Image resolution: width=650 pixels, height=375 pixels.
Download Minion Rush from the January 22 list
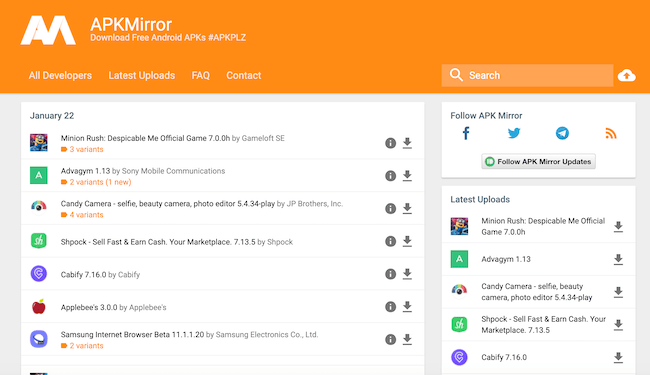click(x=407, y=143)
